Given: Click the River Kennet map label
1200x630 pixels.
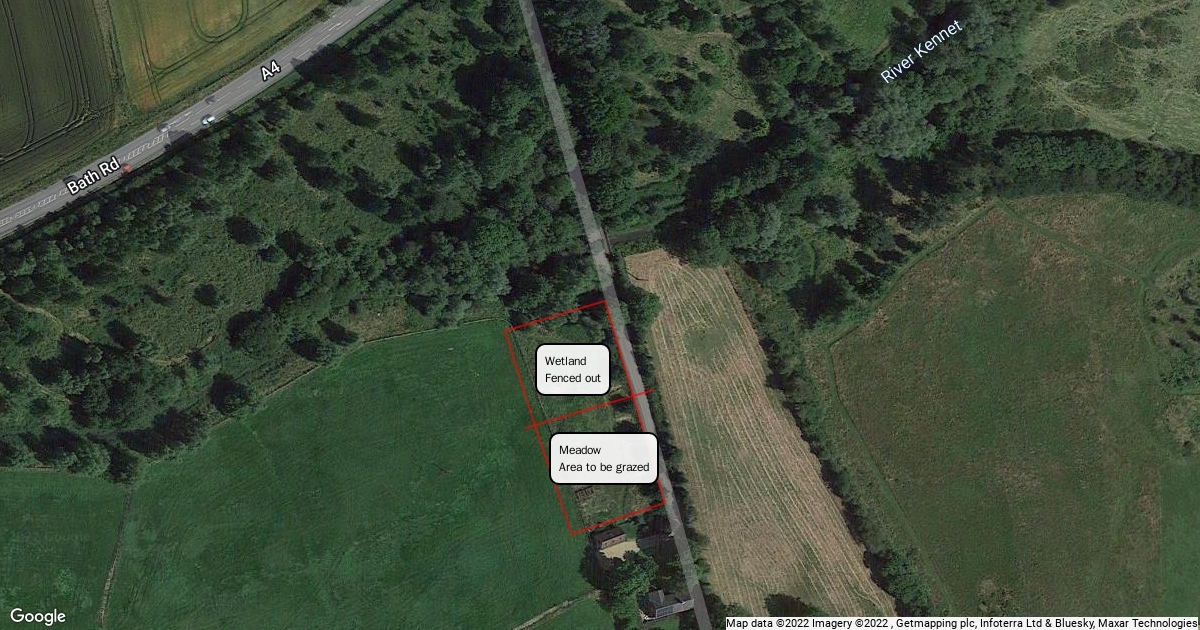Looking at the screenshot, I should 922,52.
